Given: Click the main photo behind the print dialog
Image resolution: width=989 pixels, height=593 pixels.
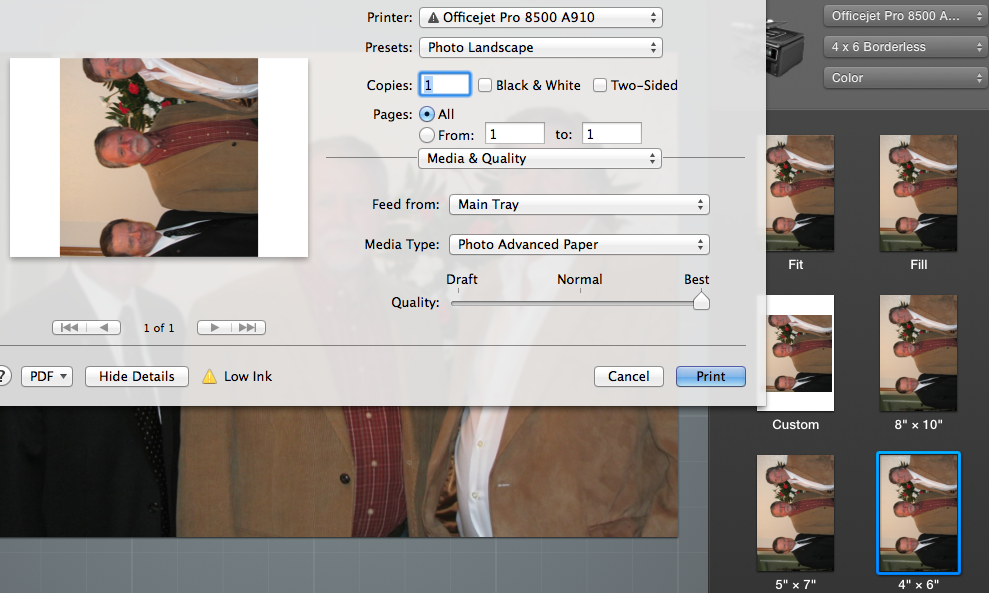Looking at the screenshot, I should [339, 471].
